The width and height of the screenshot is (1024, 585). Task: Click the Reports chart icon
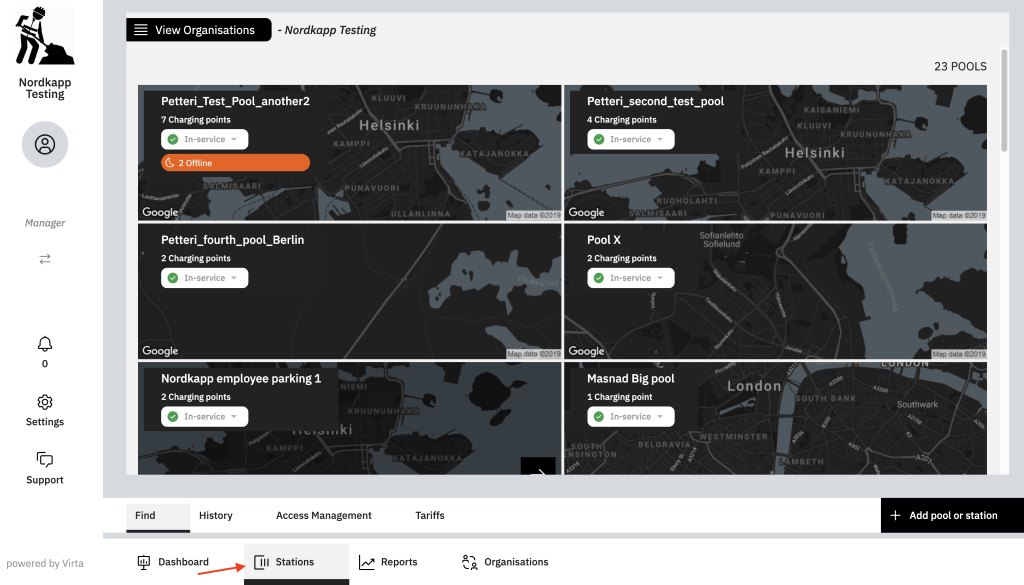[367, 562]
